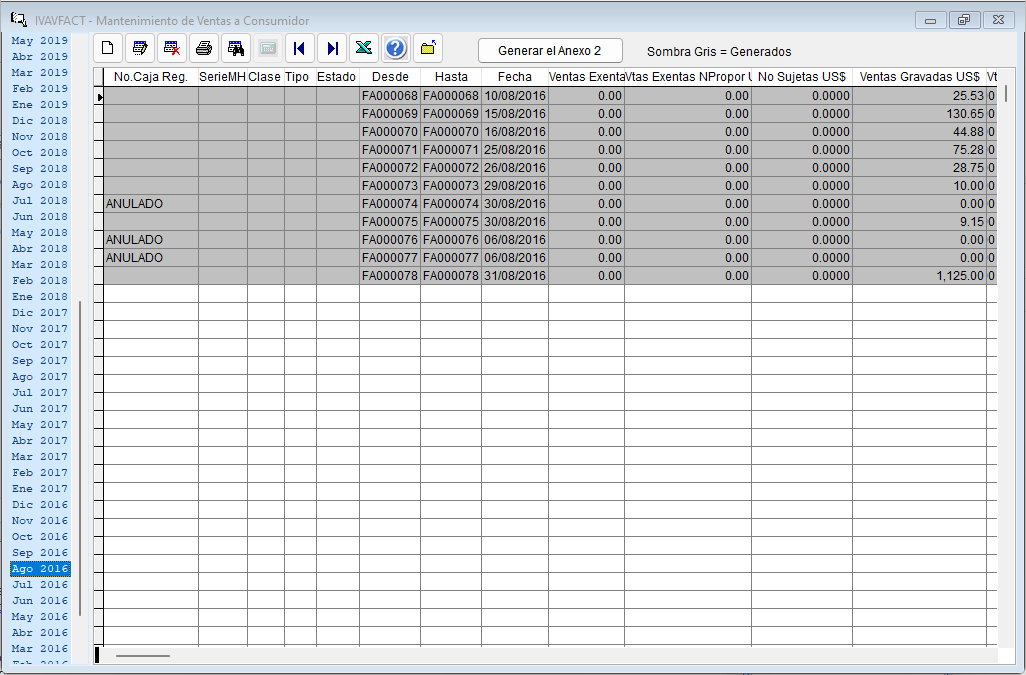Print the sales listing with the printer icon
The height and width of the screenshot is (675, 1026).
click(x=204, y=48)
